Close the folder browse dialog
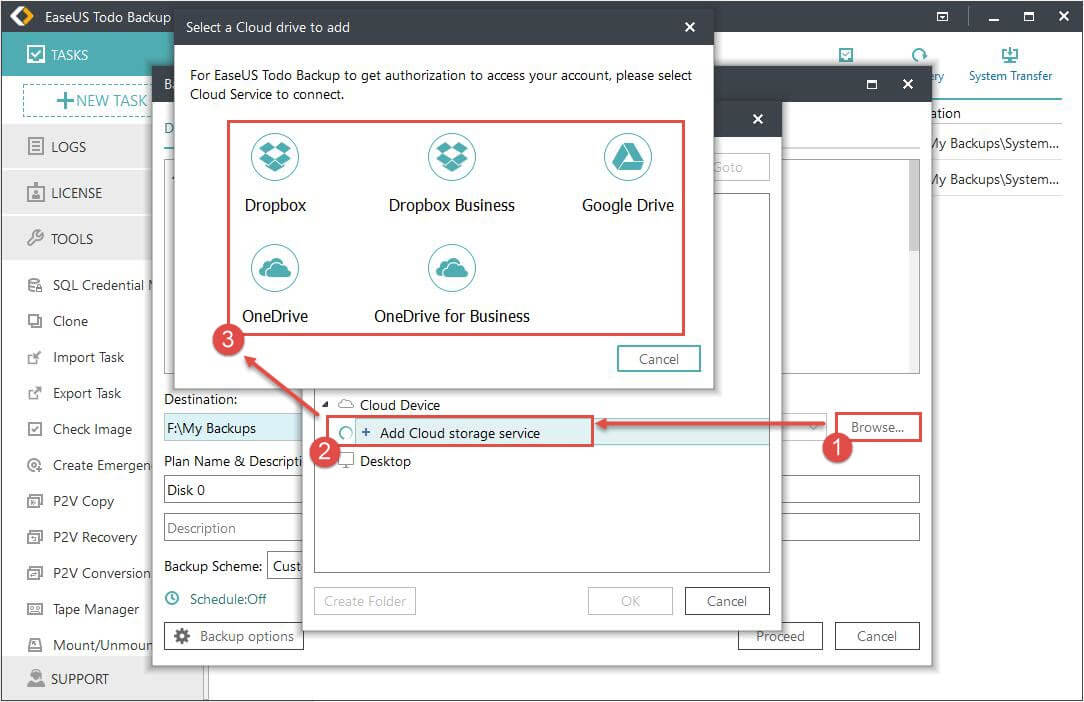1084x702 pixels. (x=758, y=119)
